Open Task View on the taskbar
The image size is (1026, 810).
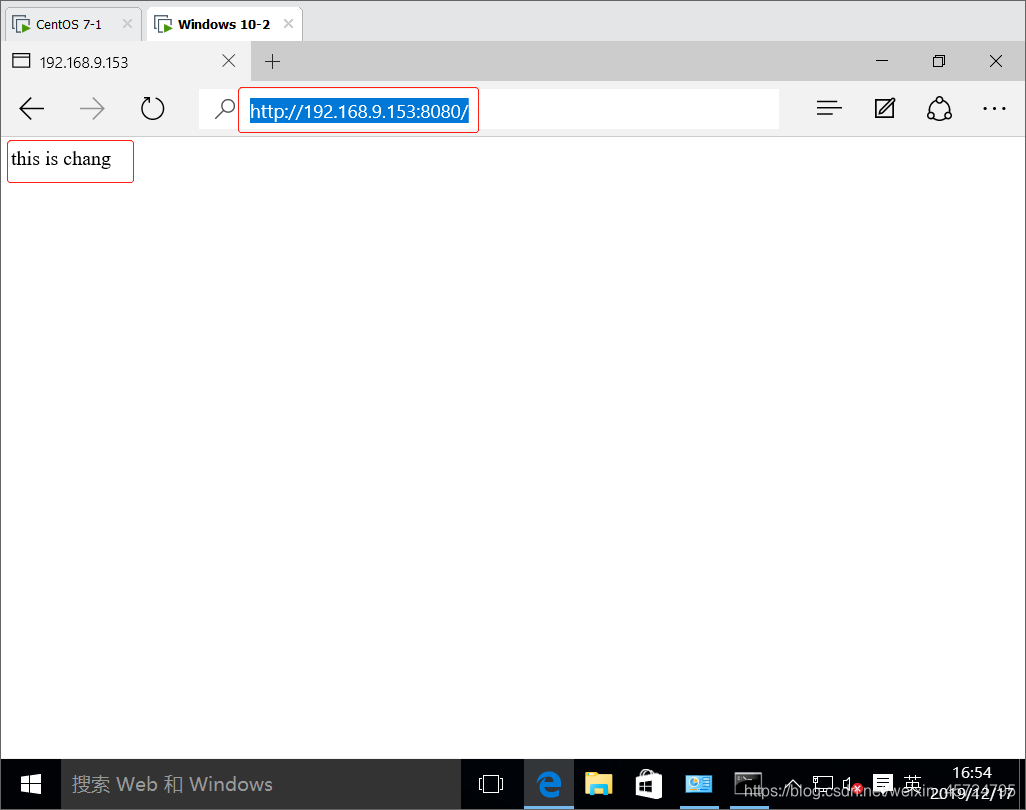click(x=491, y=784)
